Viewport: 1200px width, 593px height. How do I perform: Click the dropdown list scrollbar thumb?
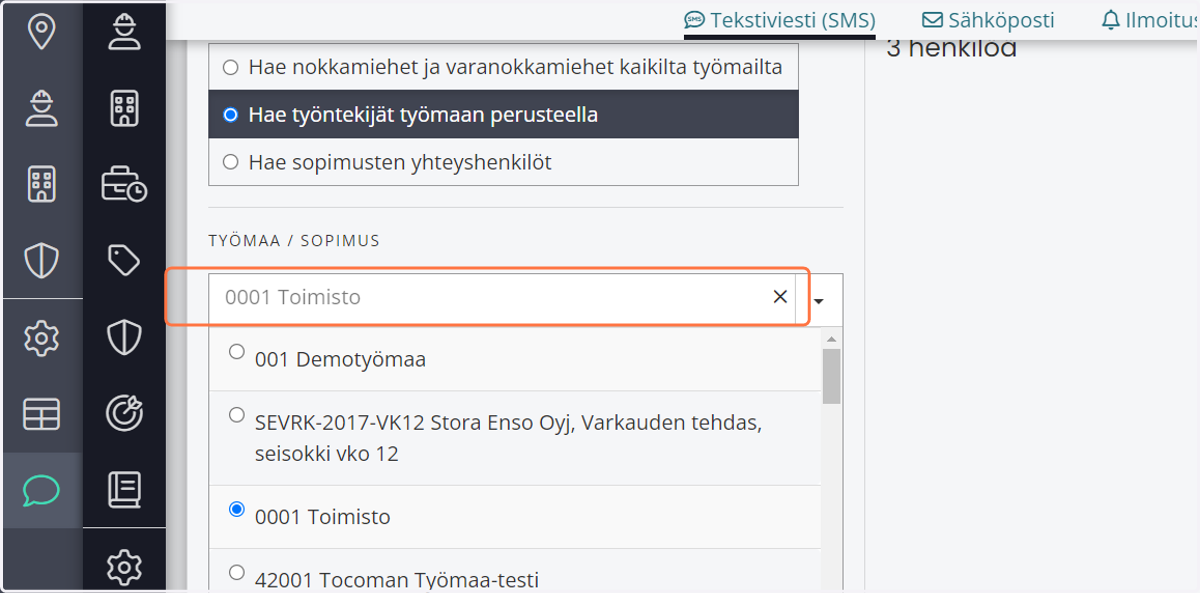click(x=831, y=376)
